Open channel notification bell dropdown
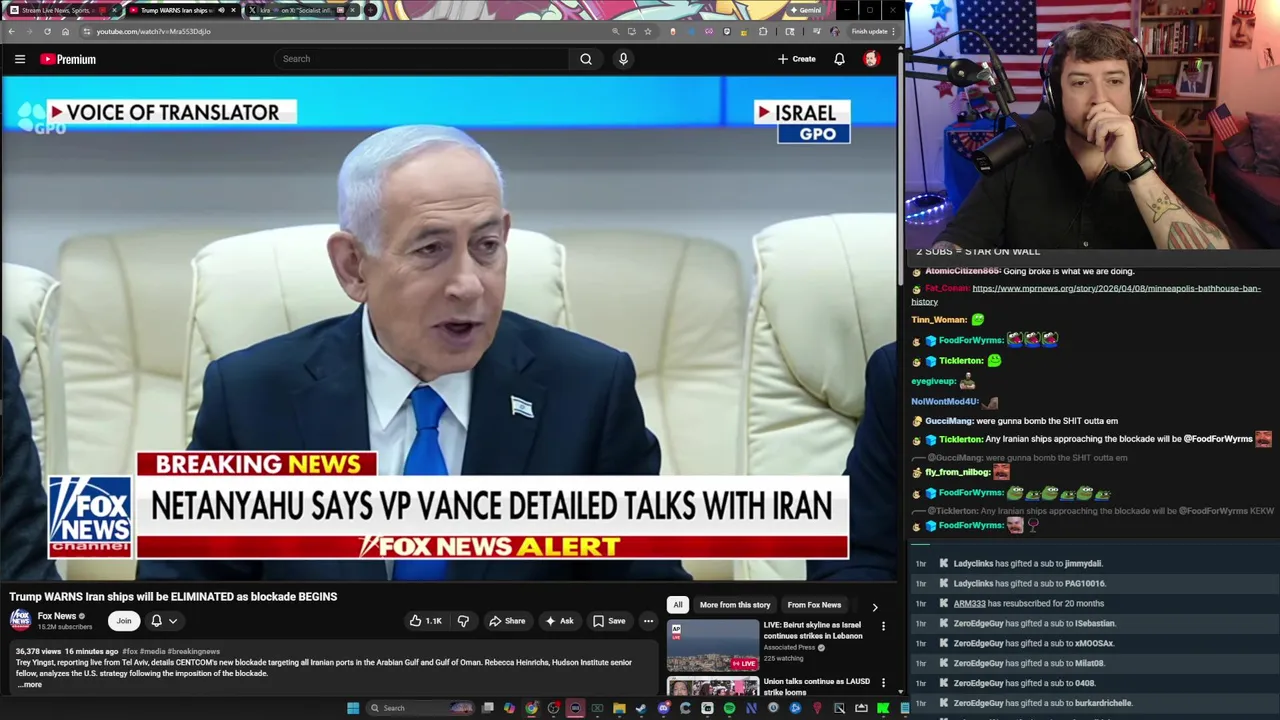Viewport: 1280px width, 720px height. pos(164,621)
